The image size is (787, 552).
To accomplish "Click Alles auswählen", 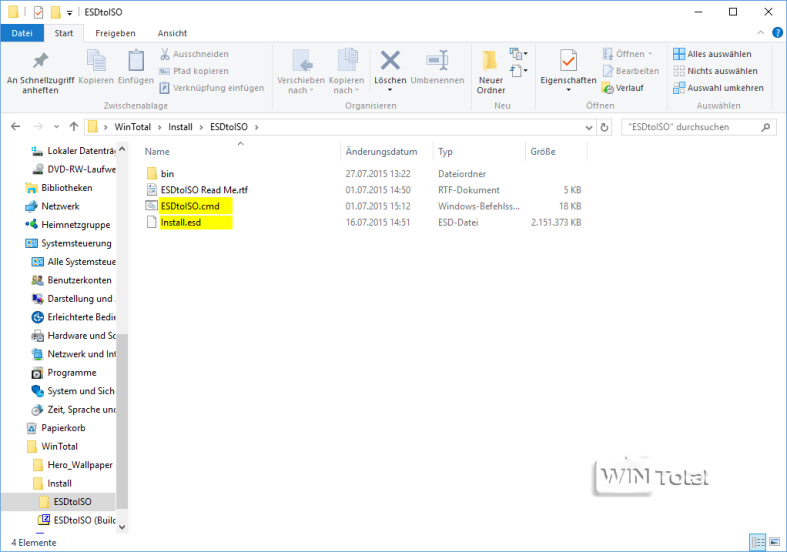I will point(713,54).
